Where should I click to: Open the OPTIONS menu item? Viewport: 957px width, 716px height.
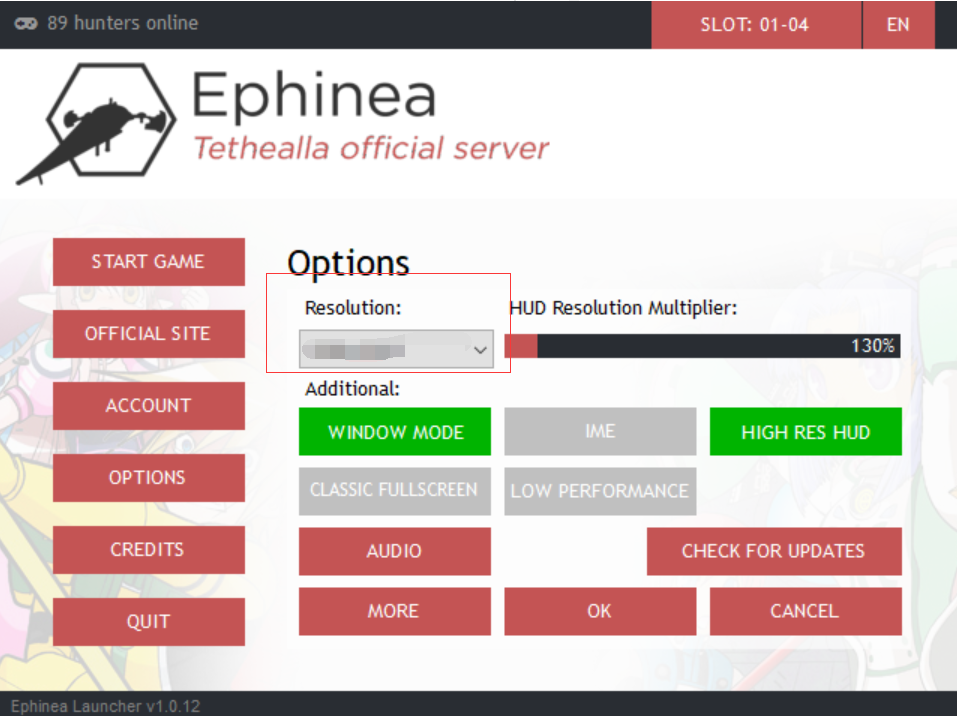pyautogui.click(x=148, y=478)
